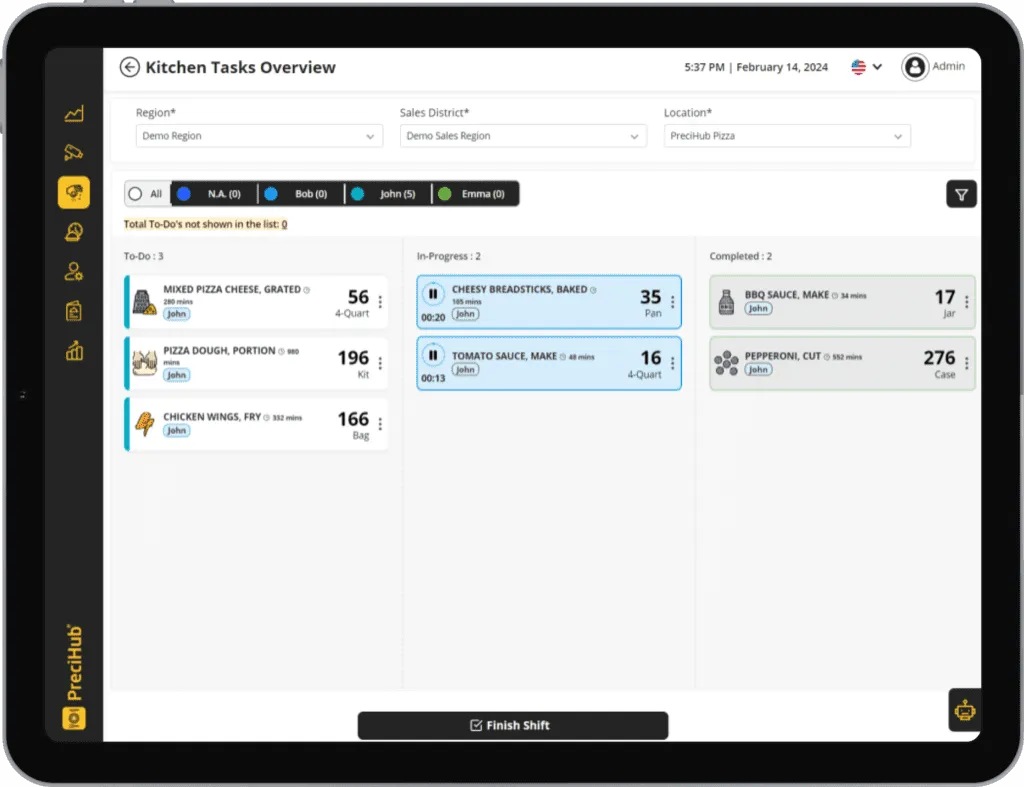Open the Mixed Pizza Cheese, Grated task name
Screen dimensions: 1024x787
pyautogui.click(x=232, y=289)
